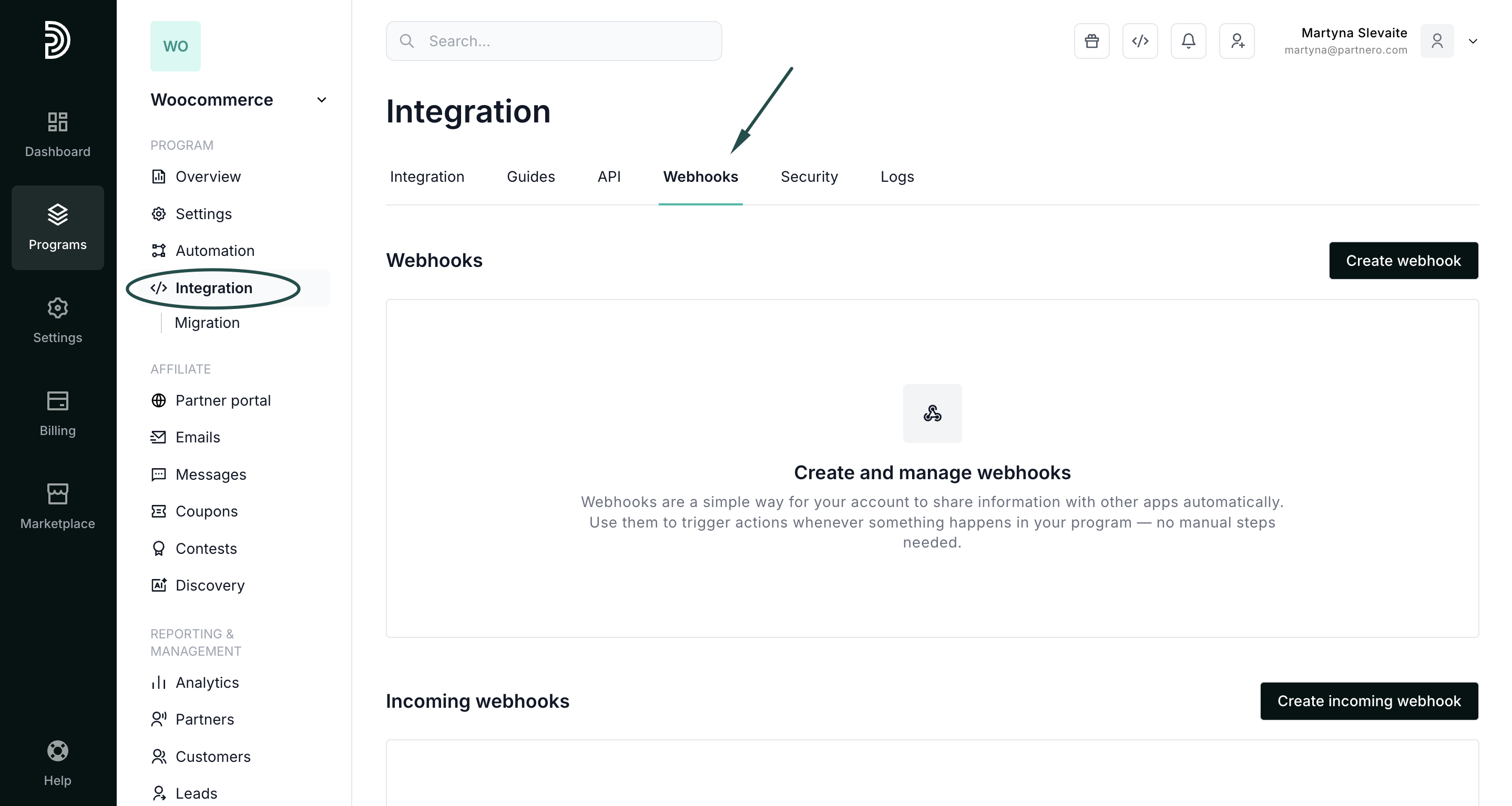Switch to the Security tab

809,177
